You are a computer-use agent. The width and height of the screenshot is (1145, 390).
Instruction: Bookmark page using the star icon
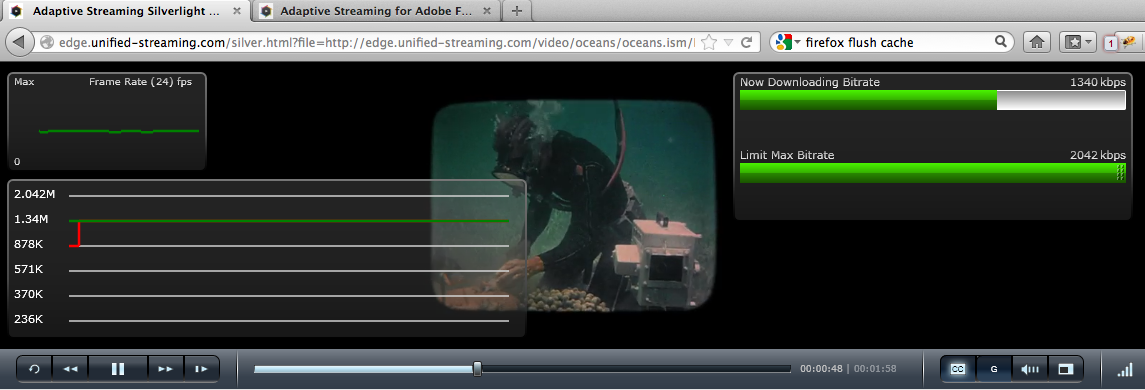[x=708, y=42]
